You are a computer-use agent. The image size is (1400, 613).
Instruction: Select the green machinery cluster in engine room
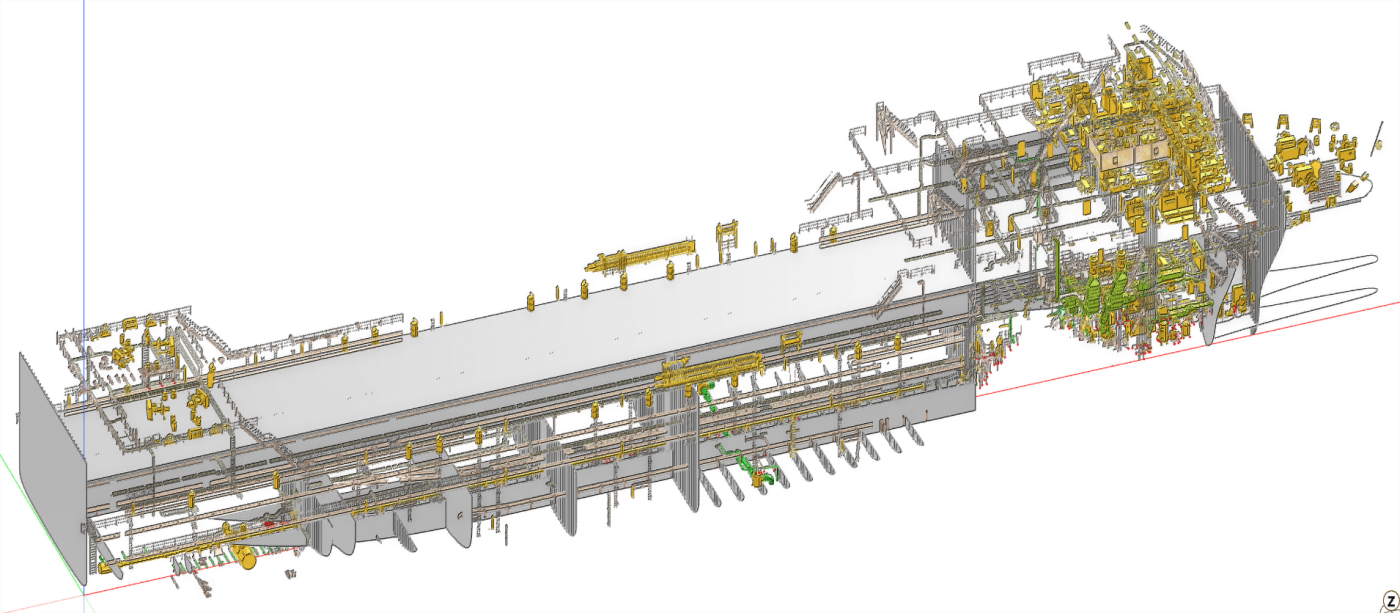pos(1110,297)
